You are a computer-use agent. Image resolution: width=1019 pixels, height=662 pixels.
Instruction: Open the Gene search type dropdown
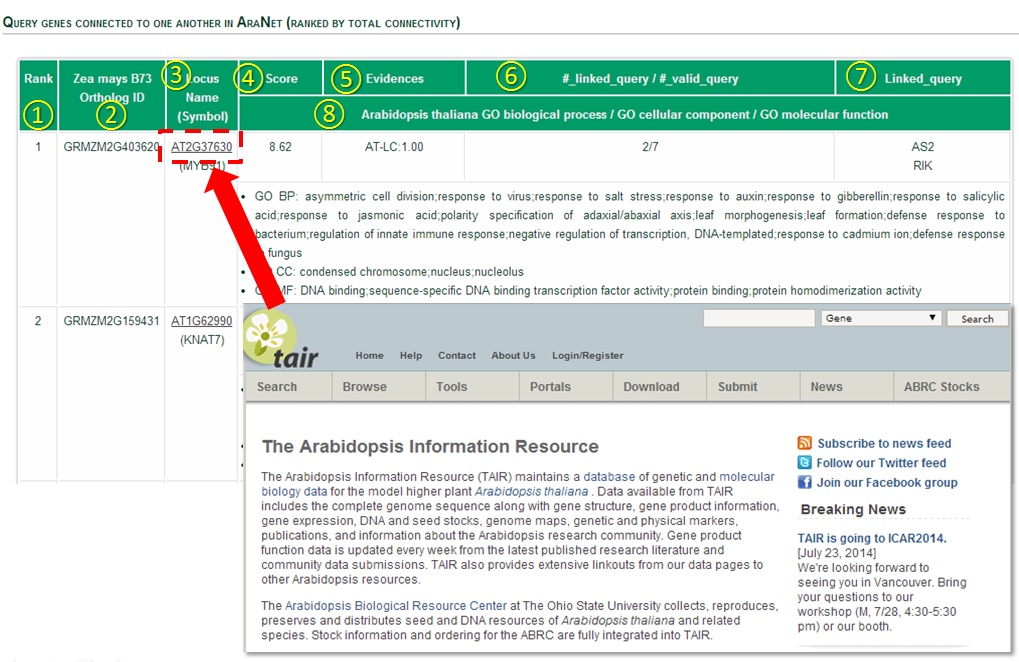(880, 318)
